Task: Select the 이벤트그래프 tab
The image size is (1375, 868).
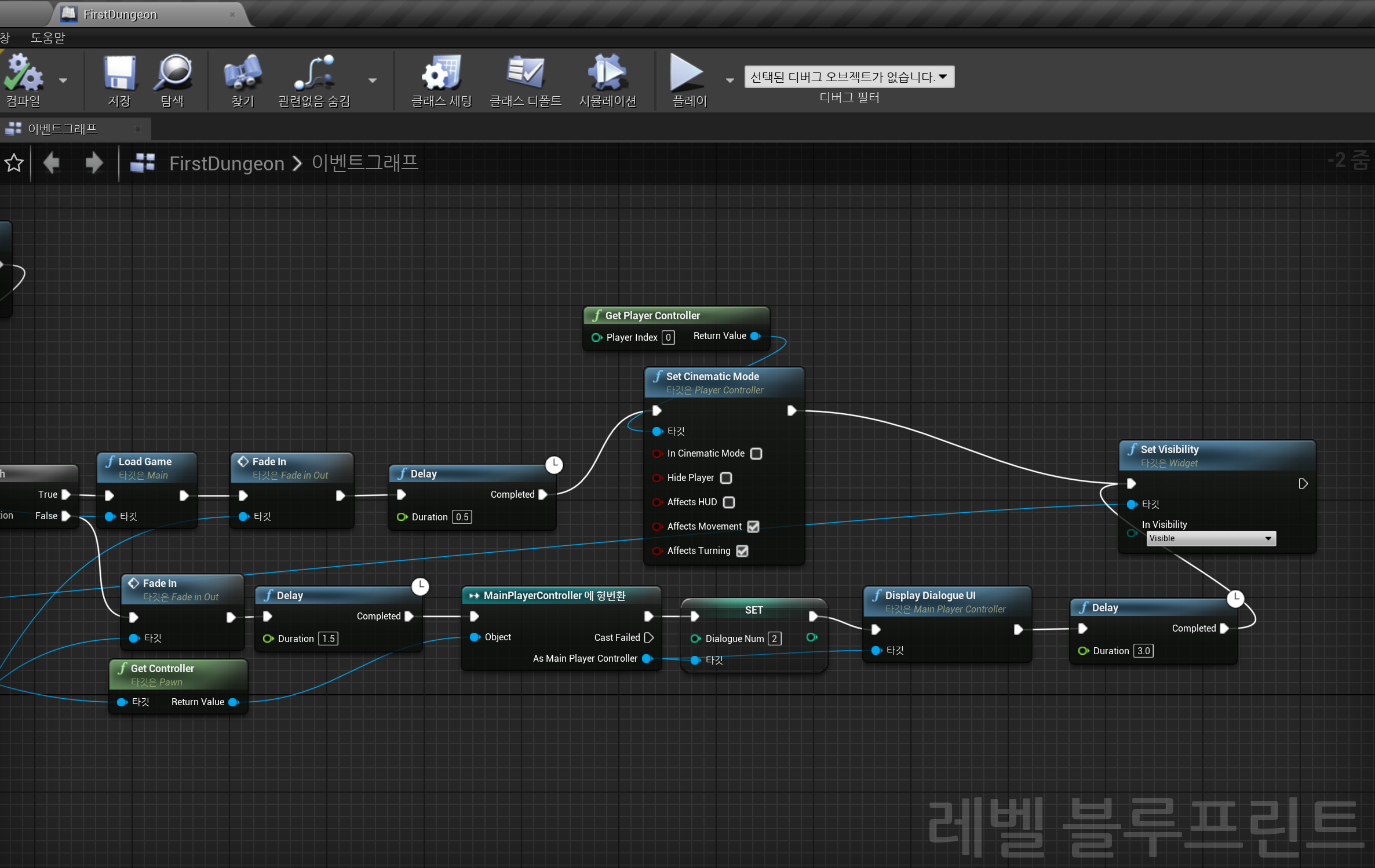Action: pos(63,128)
